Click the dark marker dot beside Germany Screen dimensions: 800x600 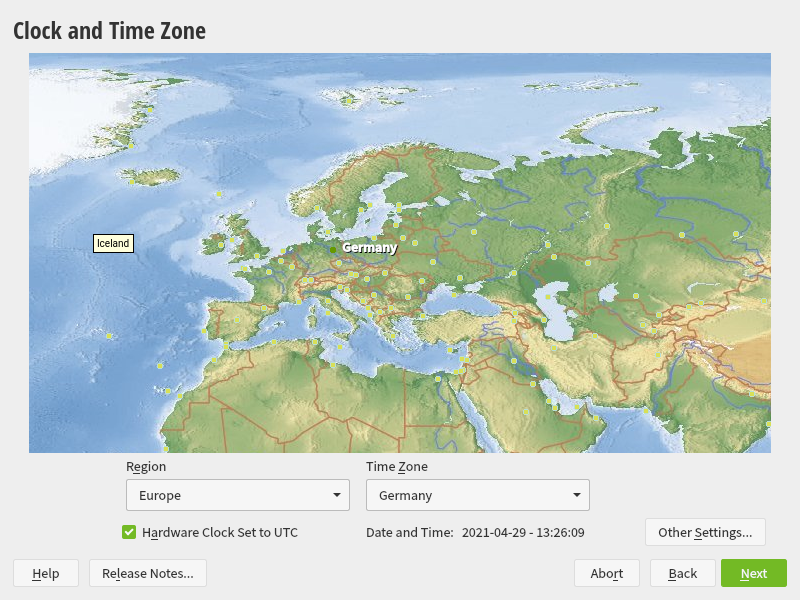[333, 247]
